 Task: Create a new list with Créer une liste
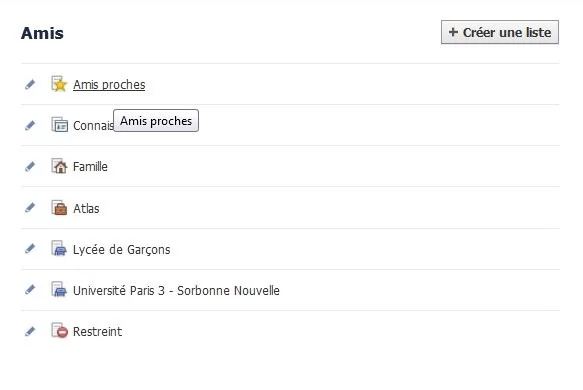point(500,32)
